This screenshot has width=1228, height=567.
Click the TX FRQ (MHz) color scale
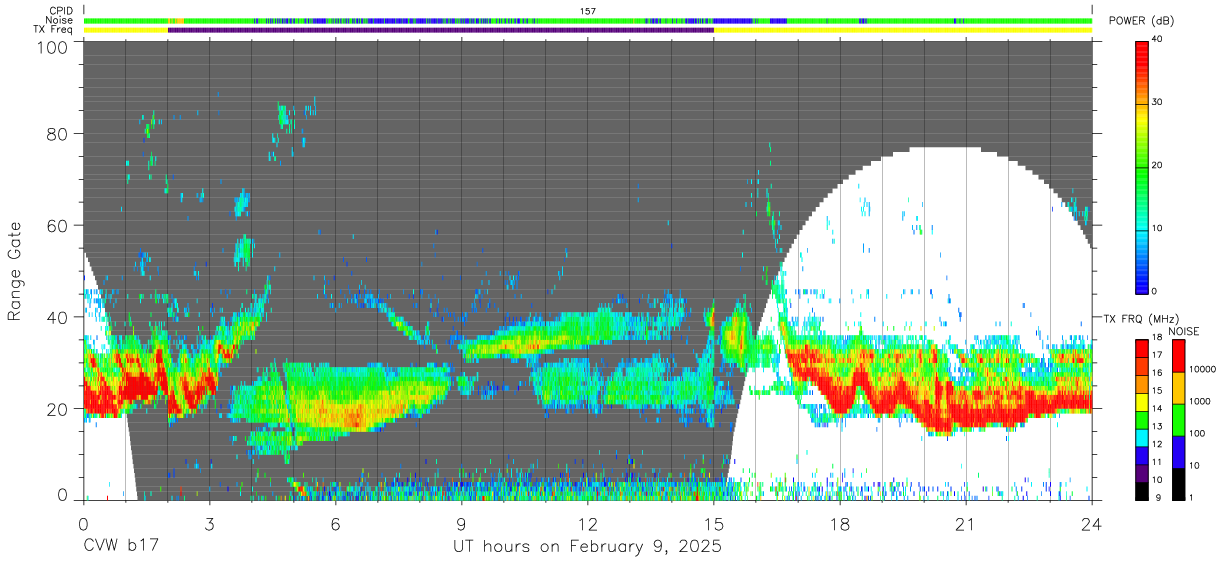[x=1143, y=420]
